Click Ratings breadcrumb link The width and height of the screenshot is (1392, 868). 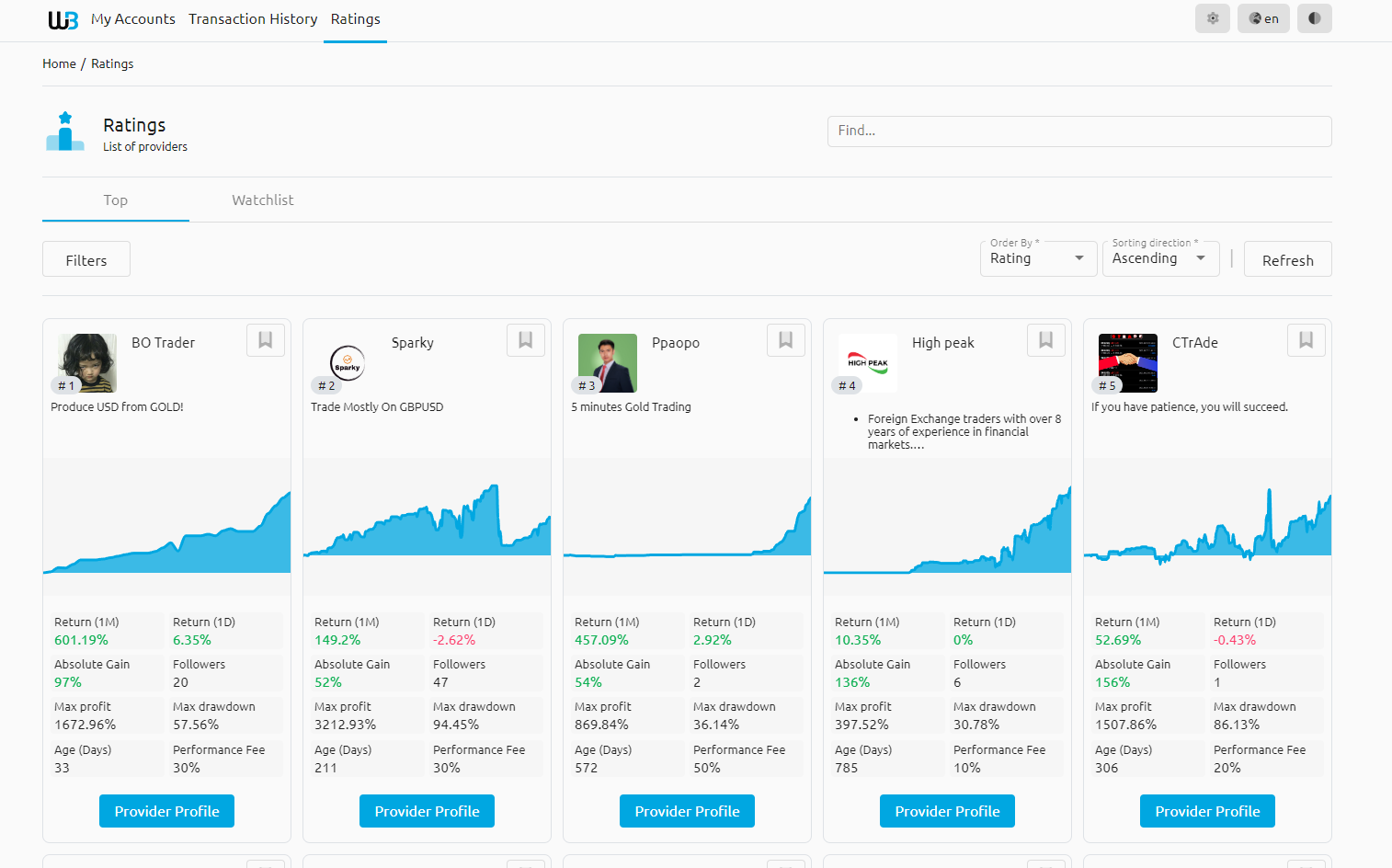[112, 63]
